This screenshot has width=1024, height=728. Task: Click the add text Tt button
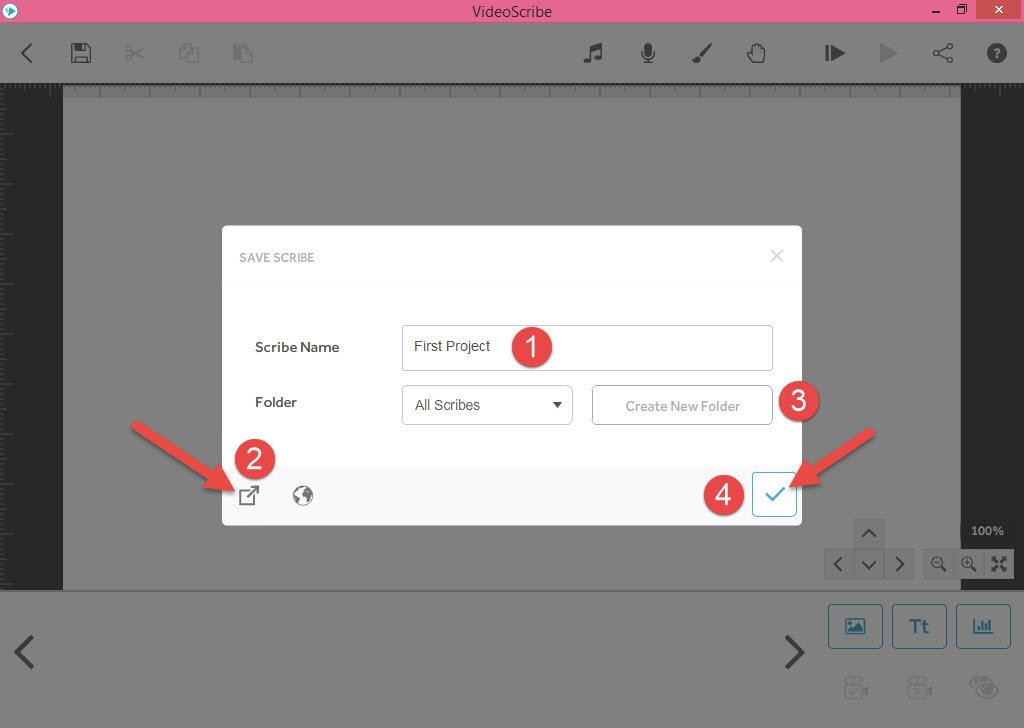[919, 626]
